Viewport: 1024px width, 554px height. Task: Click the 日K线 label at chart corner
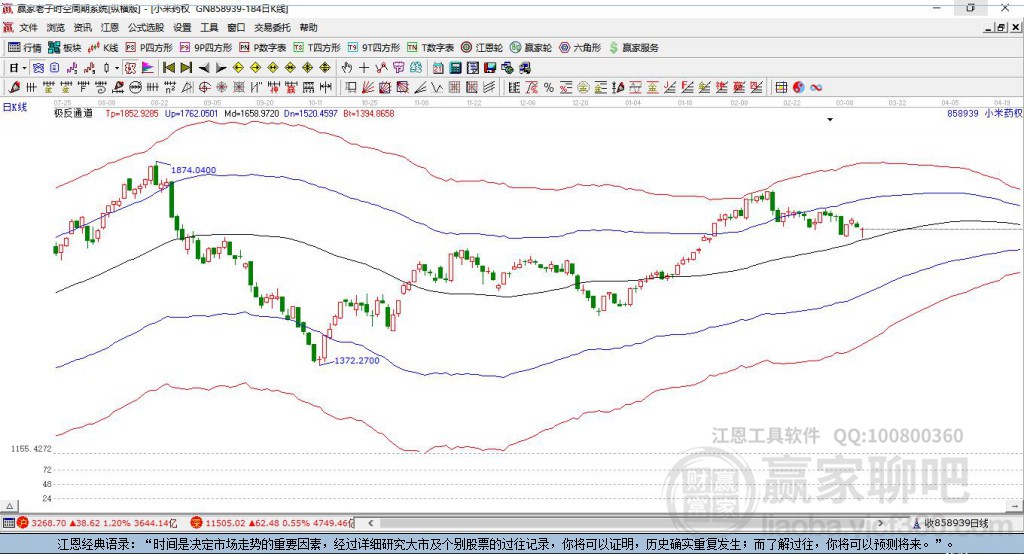(15, 107)
